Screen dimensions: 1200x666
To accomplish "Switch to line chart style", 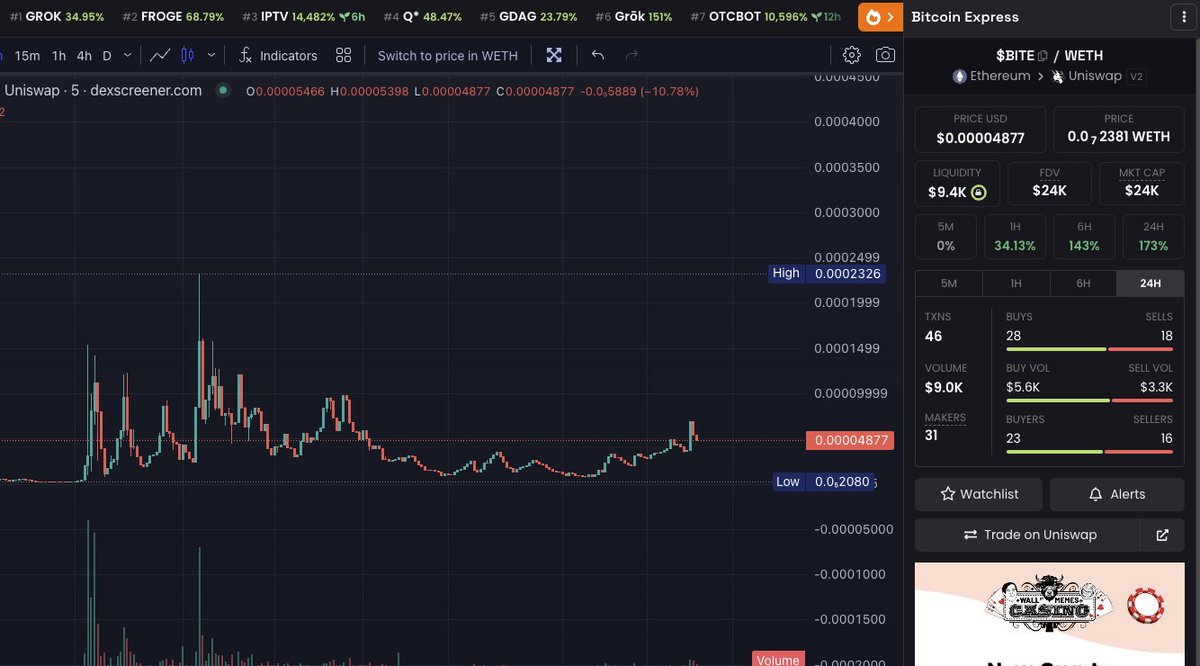I will coord(160,55).
